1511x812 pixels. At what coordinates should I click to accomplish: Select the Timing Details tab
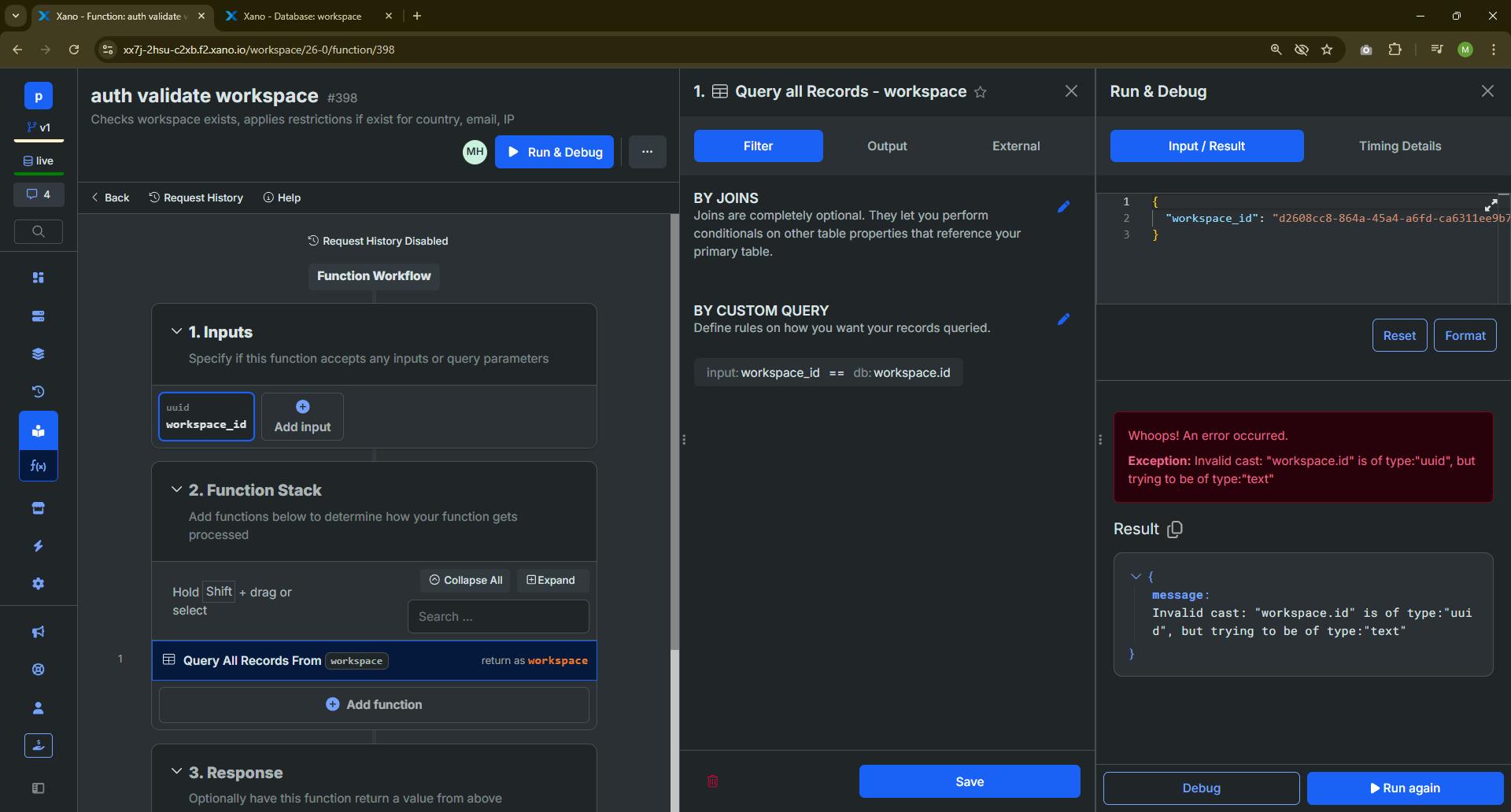click(x=1400, y=146)
